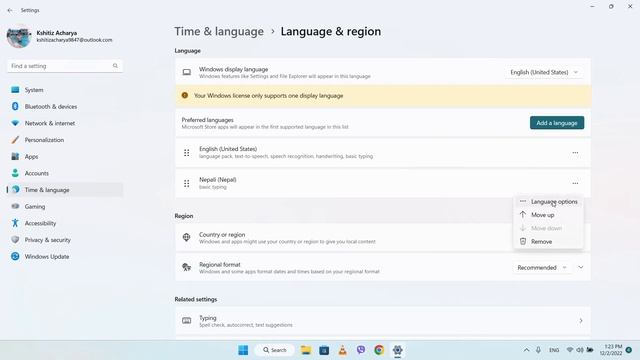The width and height of the screenshot is (640, 360).
Task: Open VLC media player from taskbar
Action: tap(342, 350)
